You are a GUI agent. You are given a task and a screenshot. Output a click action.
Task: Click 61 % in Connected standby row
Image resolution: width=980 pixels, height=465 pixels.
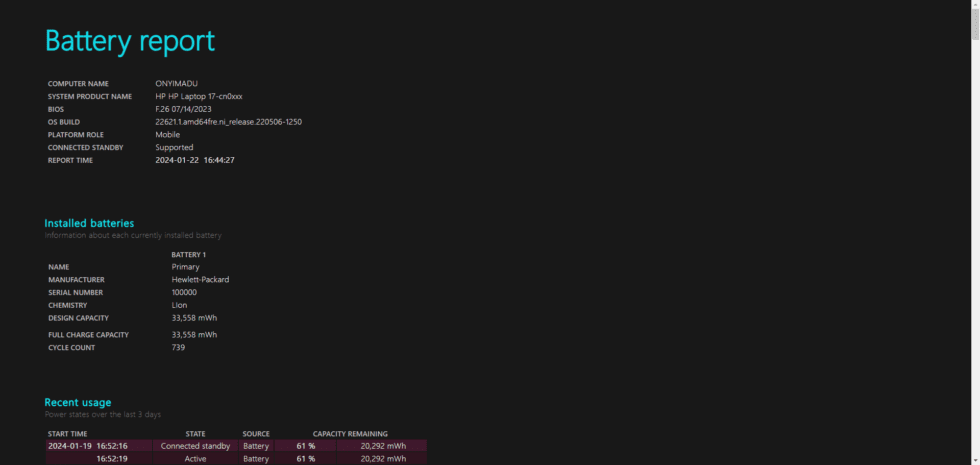306,446
